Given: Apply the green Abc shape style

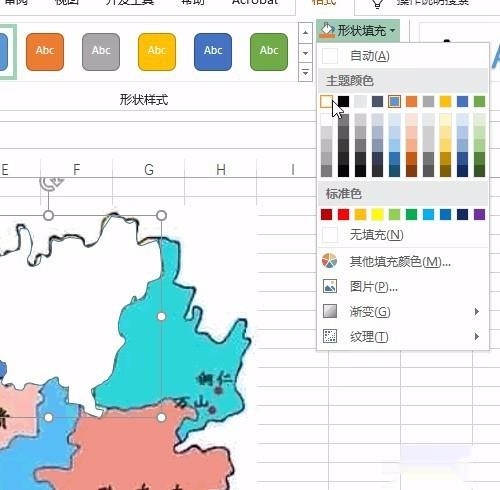Looking at the screenshot, I should [269, 52].
